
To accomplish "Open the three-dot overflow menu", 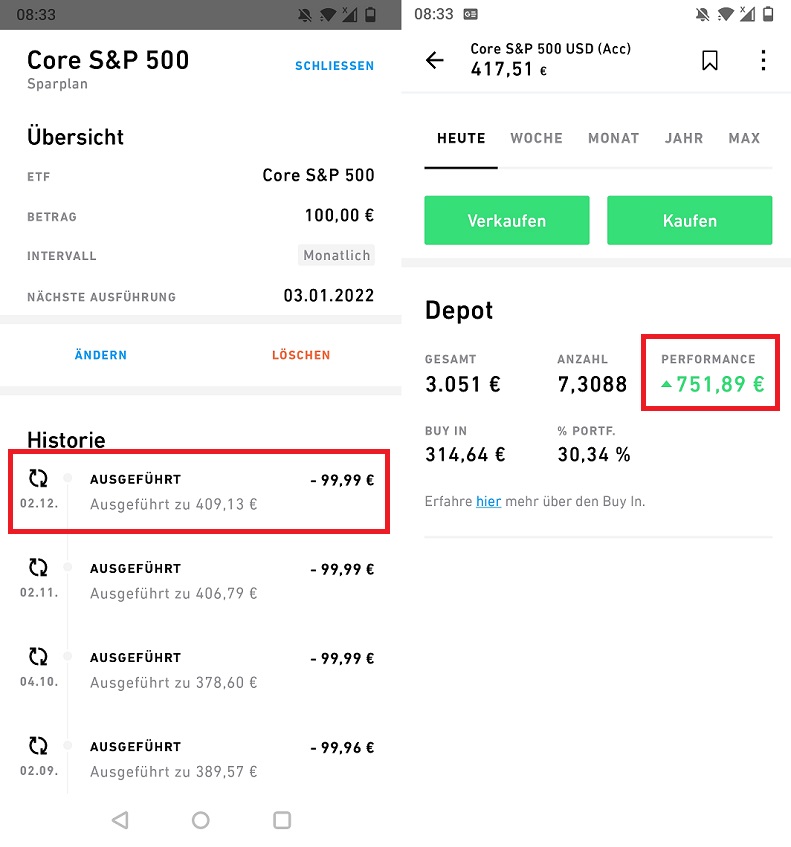I will point(763,60).
